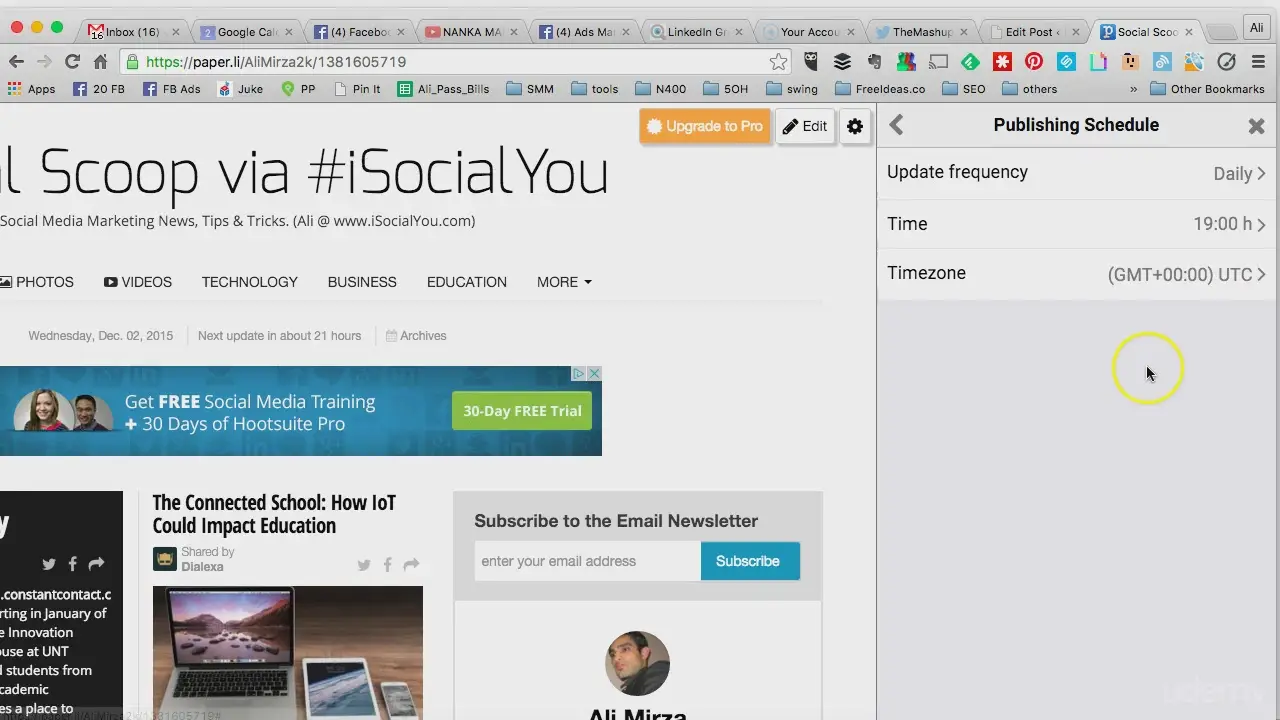Open the SMM bookmarks folder
Screen dimensions: 1280x720
(x=530, y=89)
